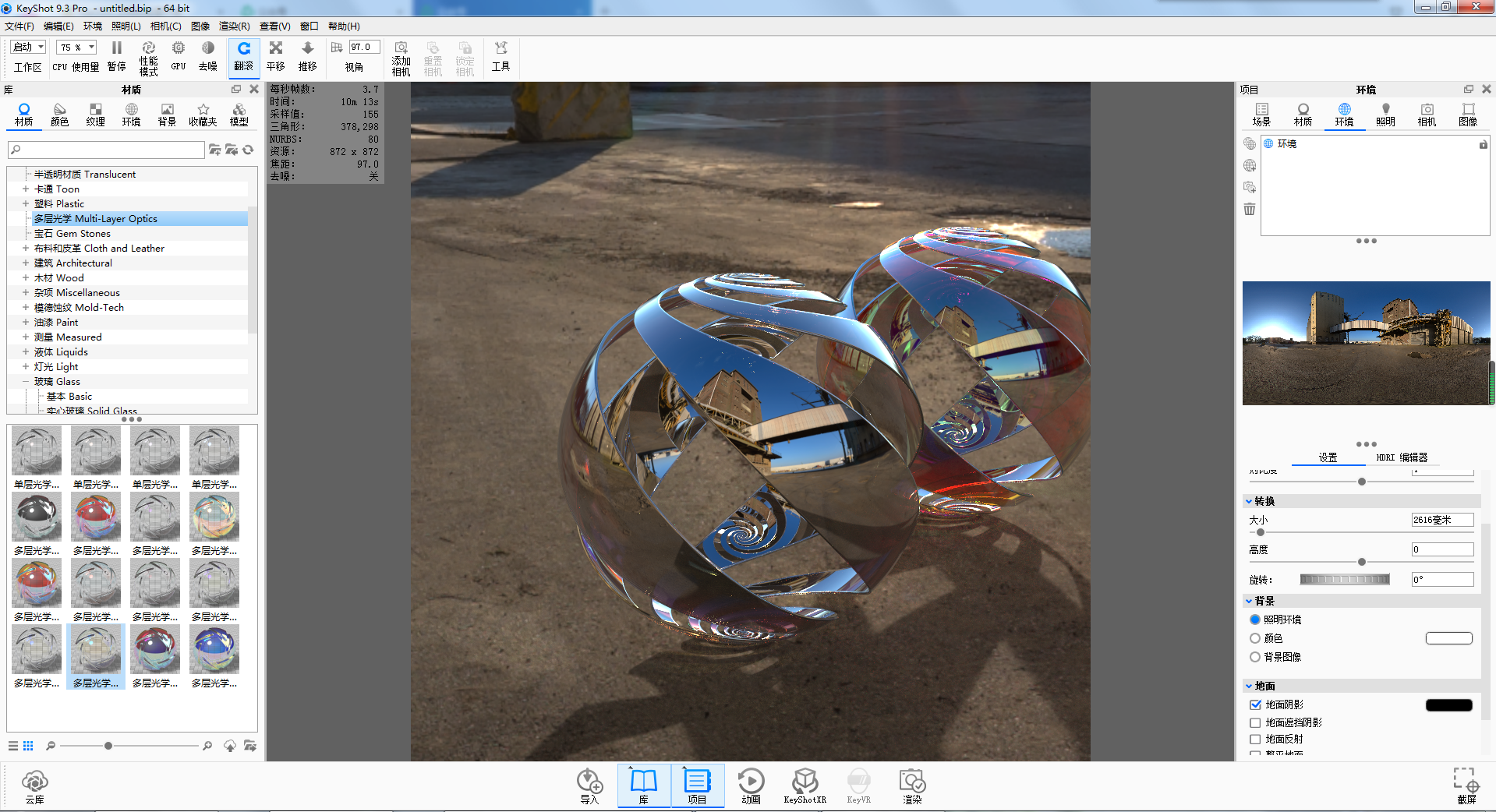Image resolution: width=1496 pixels, height=812 pixels.
Task: Expand the 塑料 Plastic folder
Action: coord(25,203)
